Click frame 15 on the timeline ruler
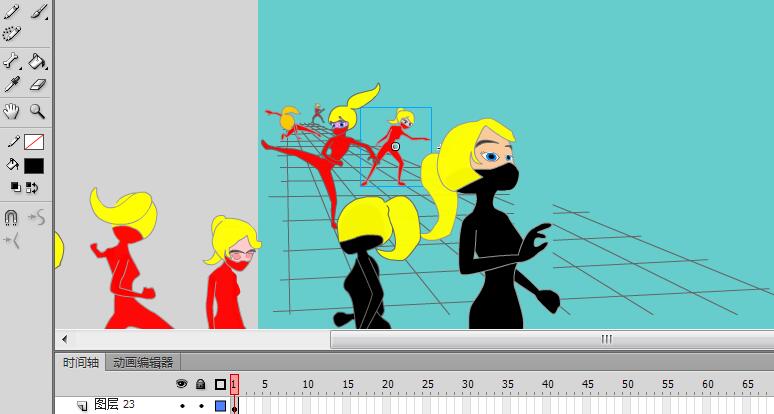The height and width of the screenshot is (414, 774). (348, 384)
